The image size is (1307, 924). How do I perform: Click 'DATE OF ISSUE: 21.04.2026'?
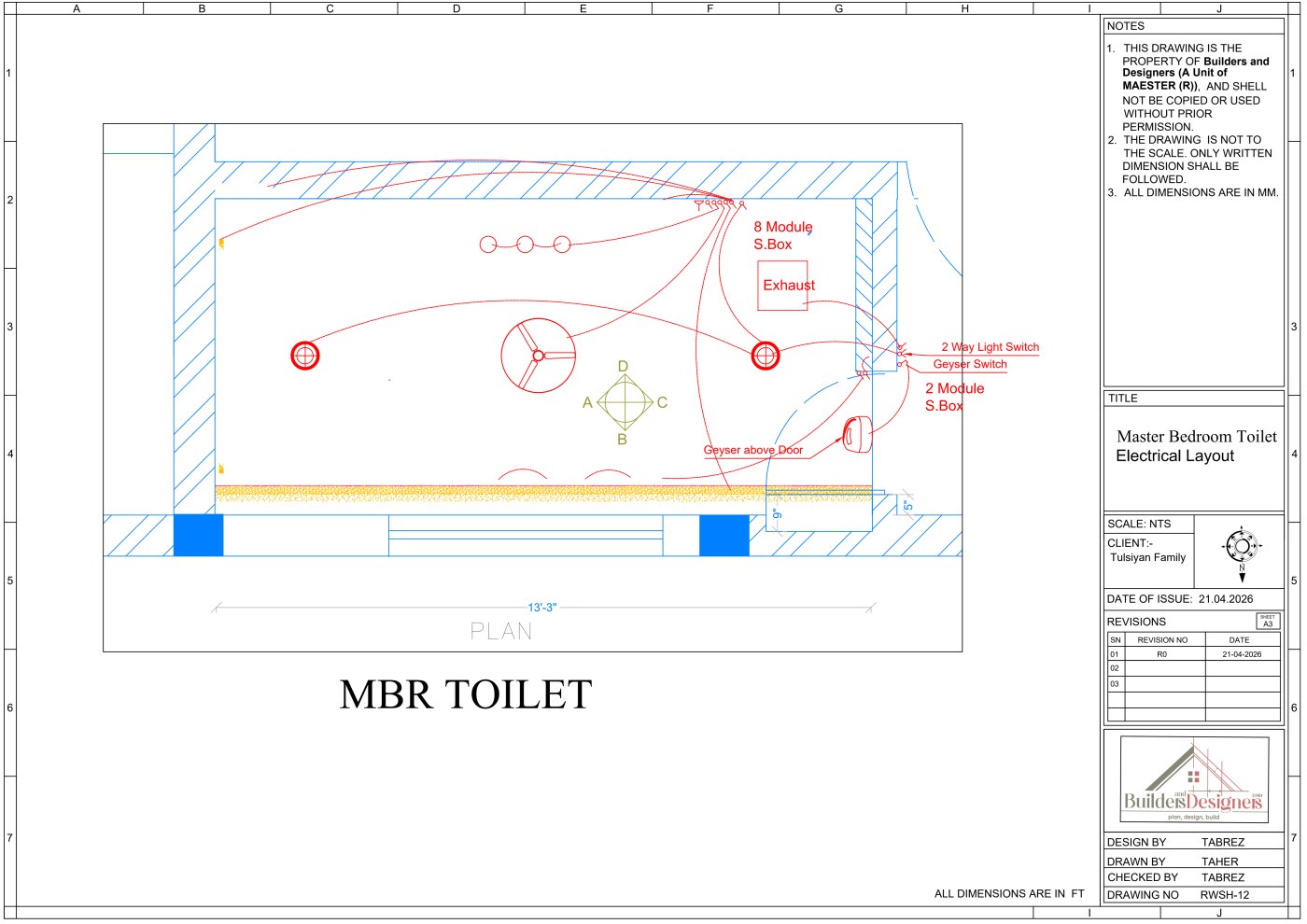[1180, 599]
